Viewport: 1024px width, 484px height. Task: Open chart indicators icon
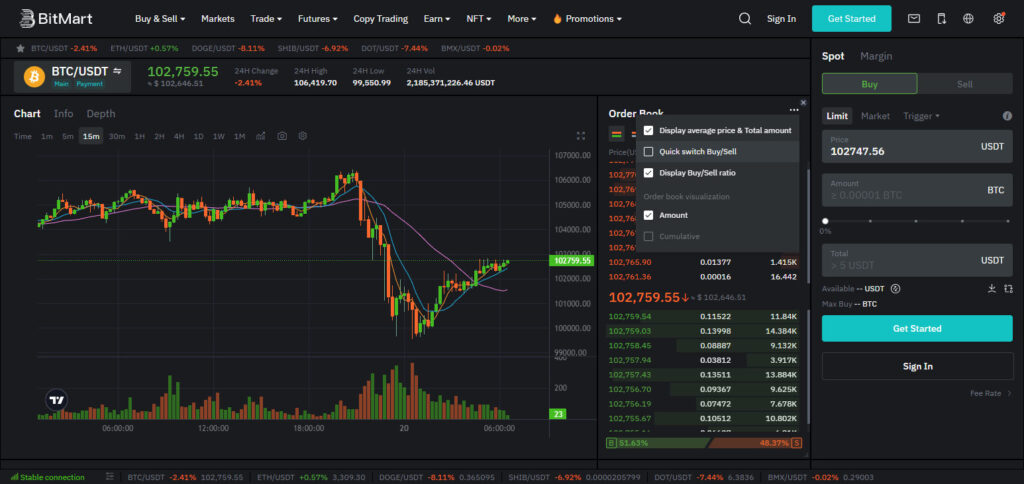(261, 136)
